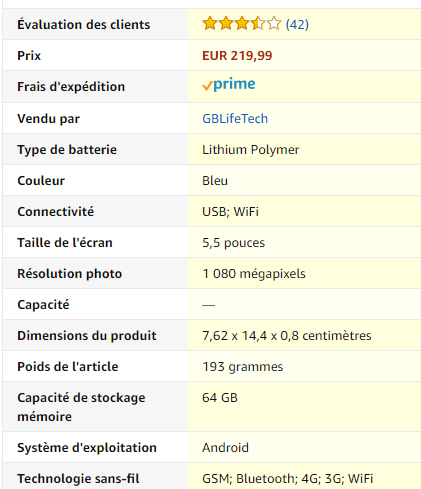This screenshot has width=421, height=489.
Task: Click the Bleu color value
Action: click(215, 181)
